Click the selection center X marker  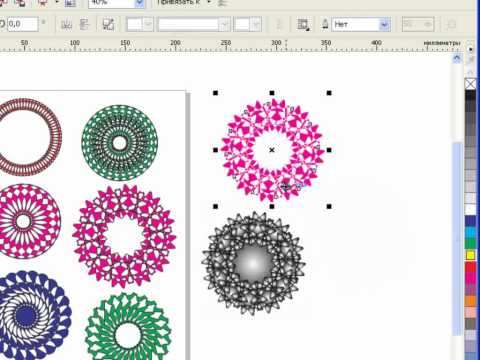pos(272,150)
